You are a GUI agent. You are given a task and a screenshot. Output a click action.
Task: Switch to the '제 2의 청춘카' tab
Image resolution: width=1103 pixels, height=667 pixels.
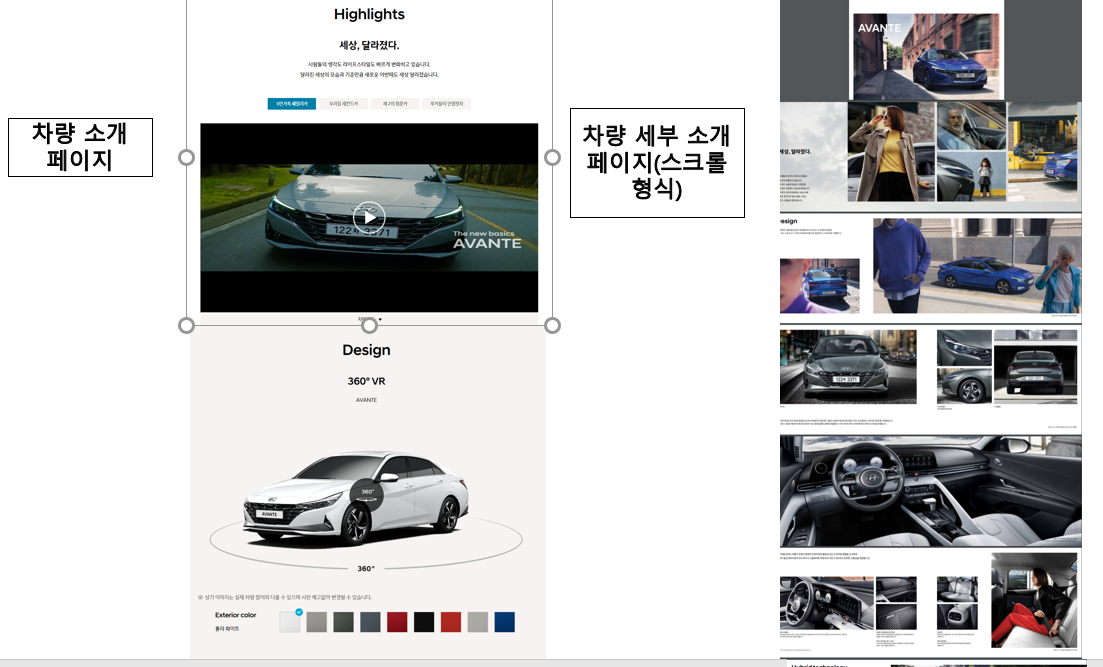pyautogui.click(x=395, y=103)
